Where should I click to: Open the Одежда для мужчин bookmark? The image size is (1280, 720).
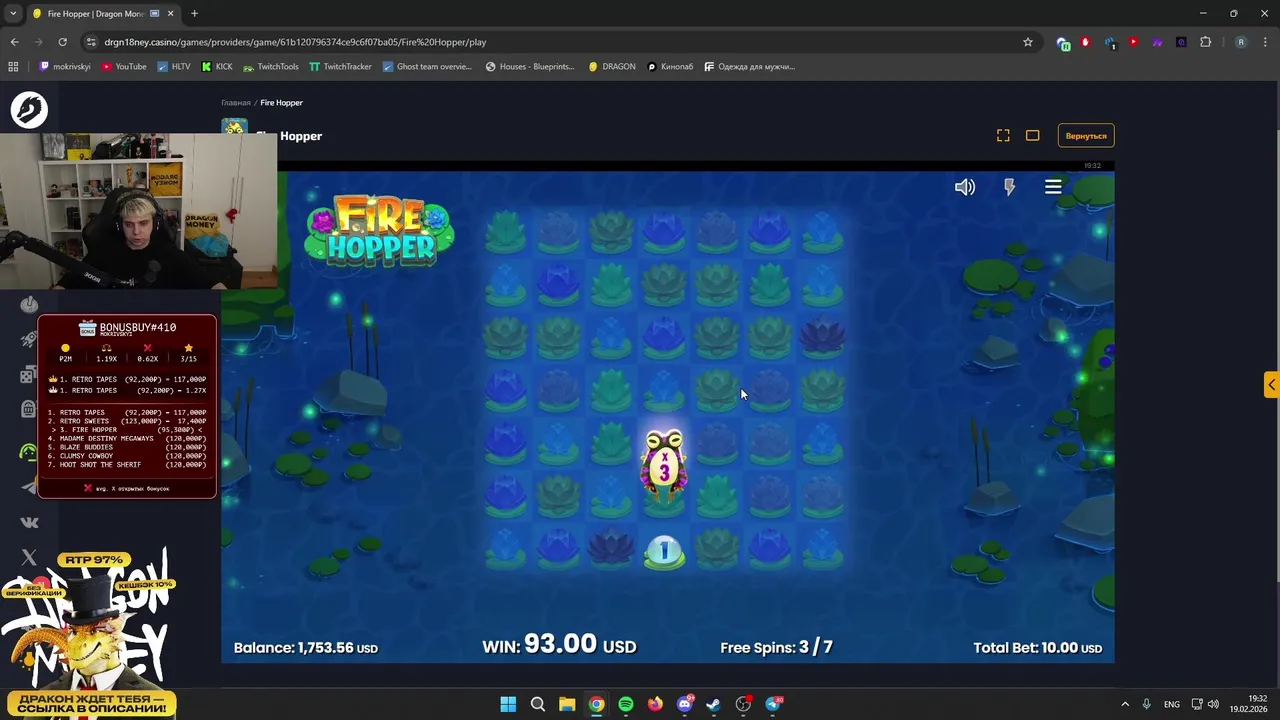[x=750, y=67]
